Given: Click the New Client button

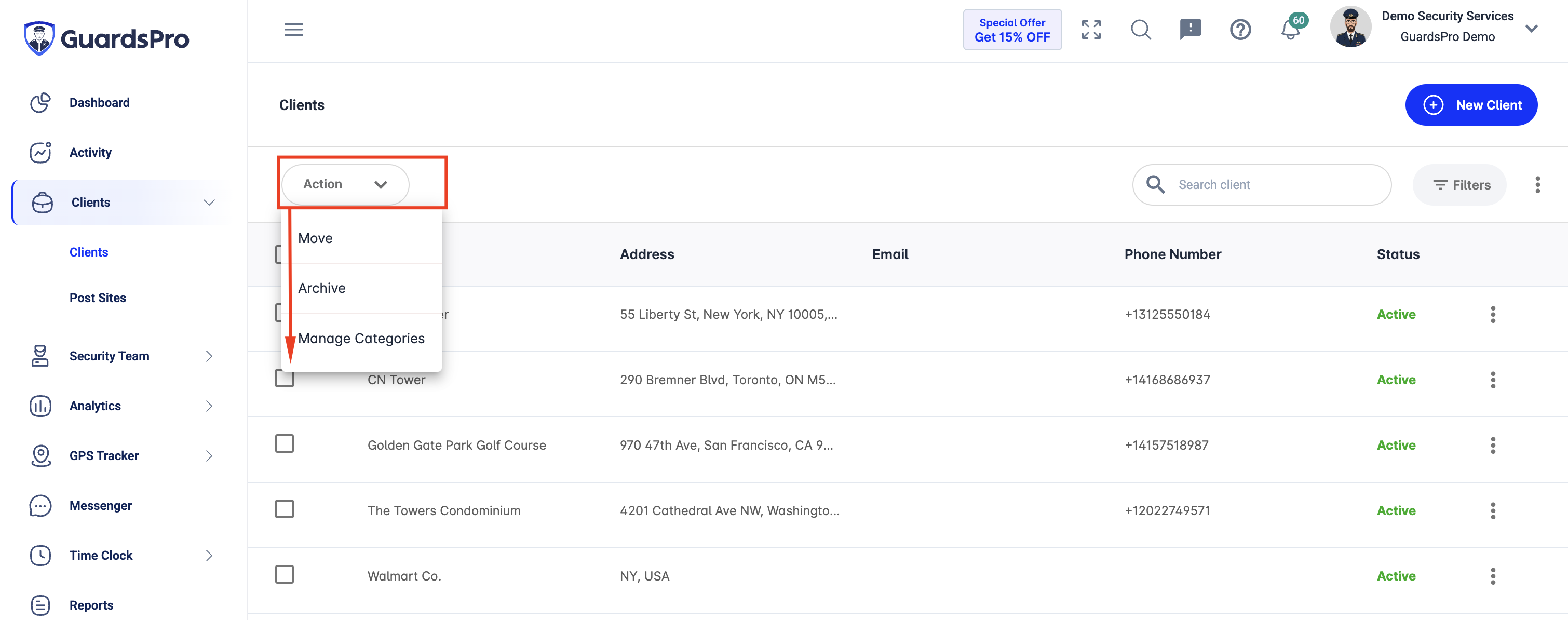Looking at the screenshot, I should click(x=1470, y=105).
